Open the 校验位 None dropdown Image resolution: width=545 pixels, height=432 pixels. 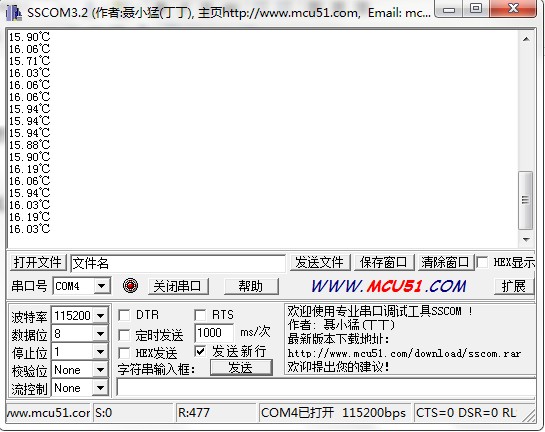(x=100, y=370)
